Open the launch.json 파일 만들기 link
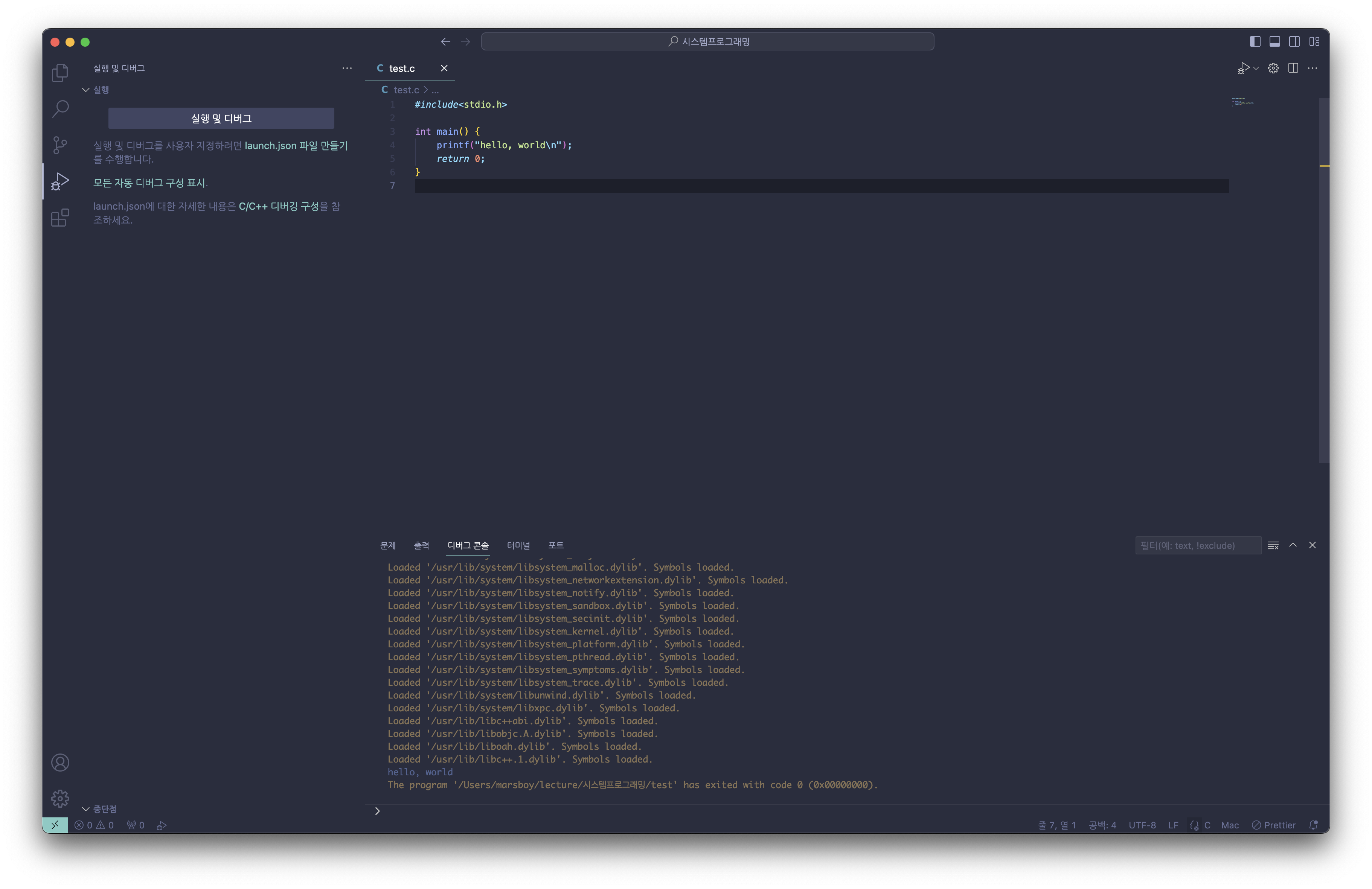Viewport: 1372px width, 889px height. 296,146
